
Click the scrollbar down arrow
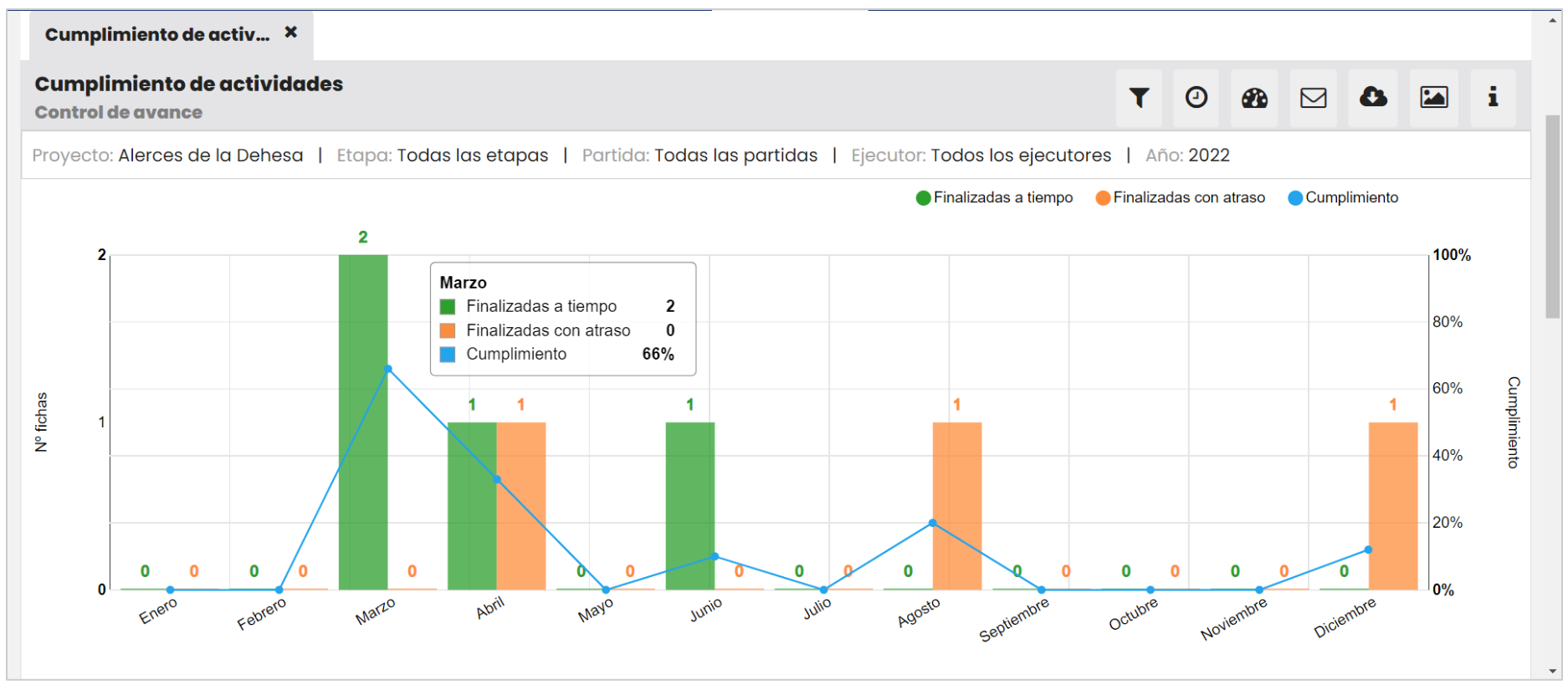click(x=1553, y=671)
